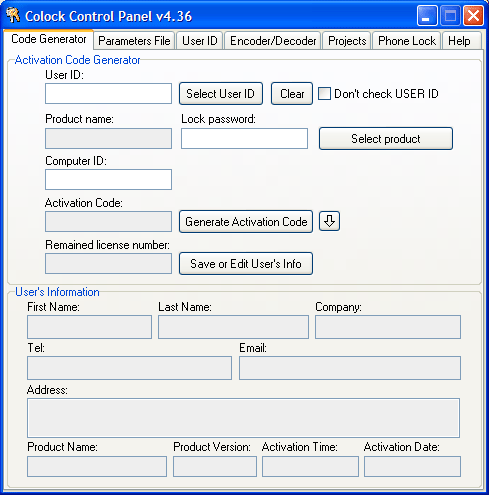Close the Colock Control Panel window

pyautogui.click(x=473, y=16)
